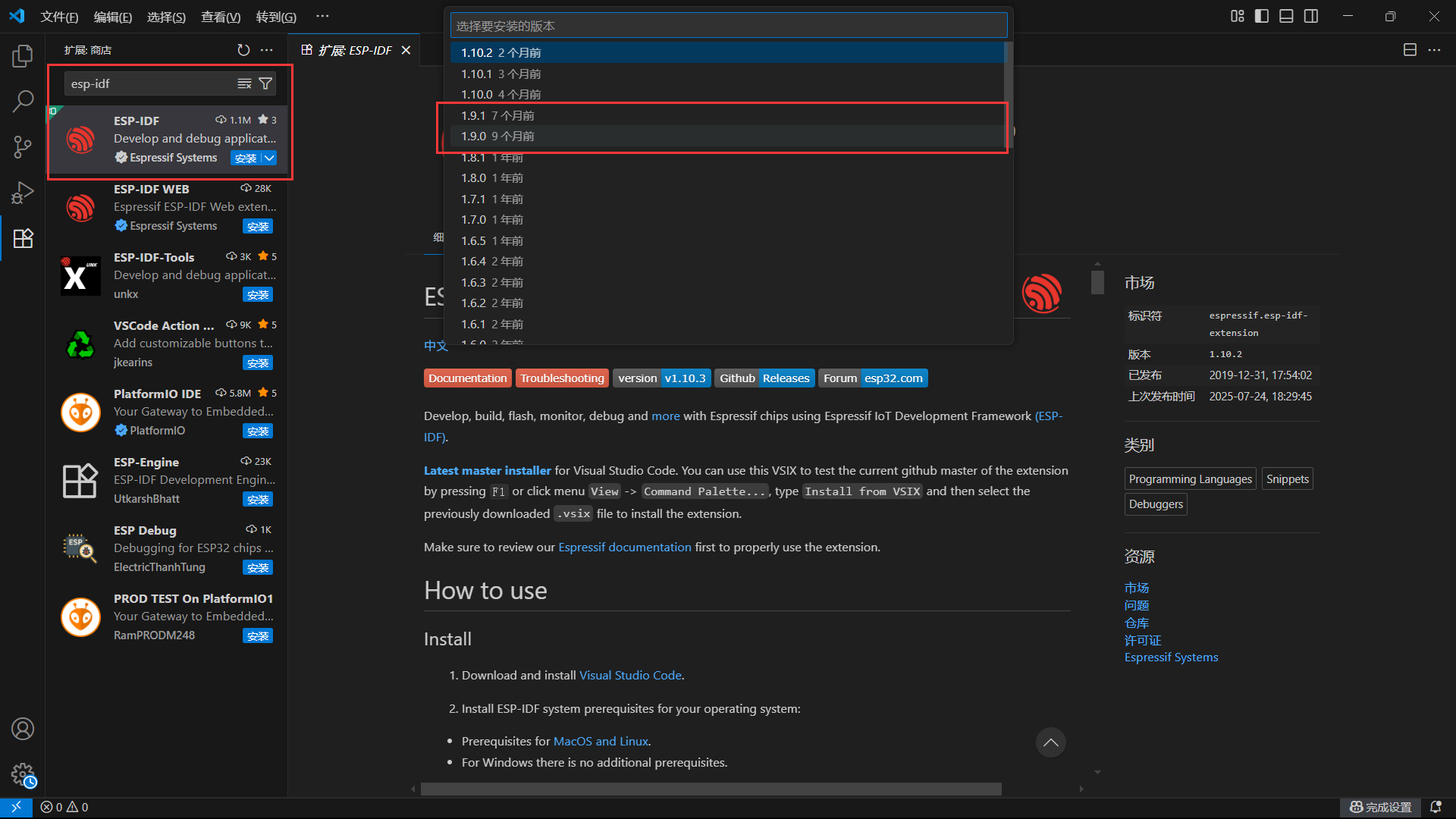Toggle the secondary side bar
1456x819 pixels.
[1311, 16]
